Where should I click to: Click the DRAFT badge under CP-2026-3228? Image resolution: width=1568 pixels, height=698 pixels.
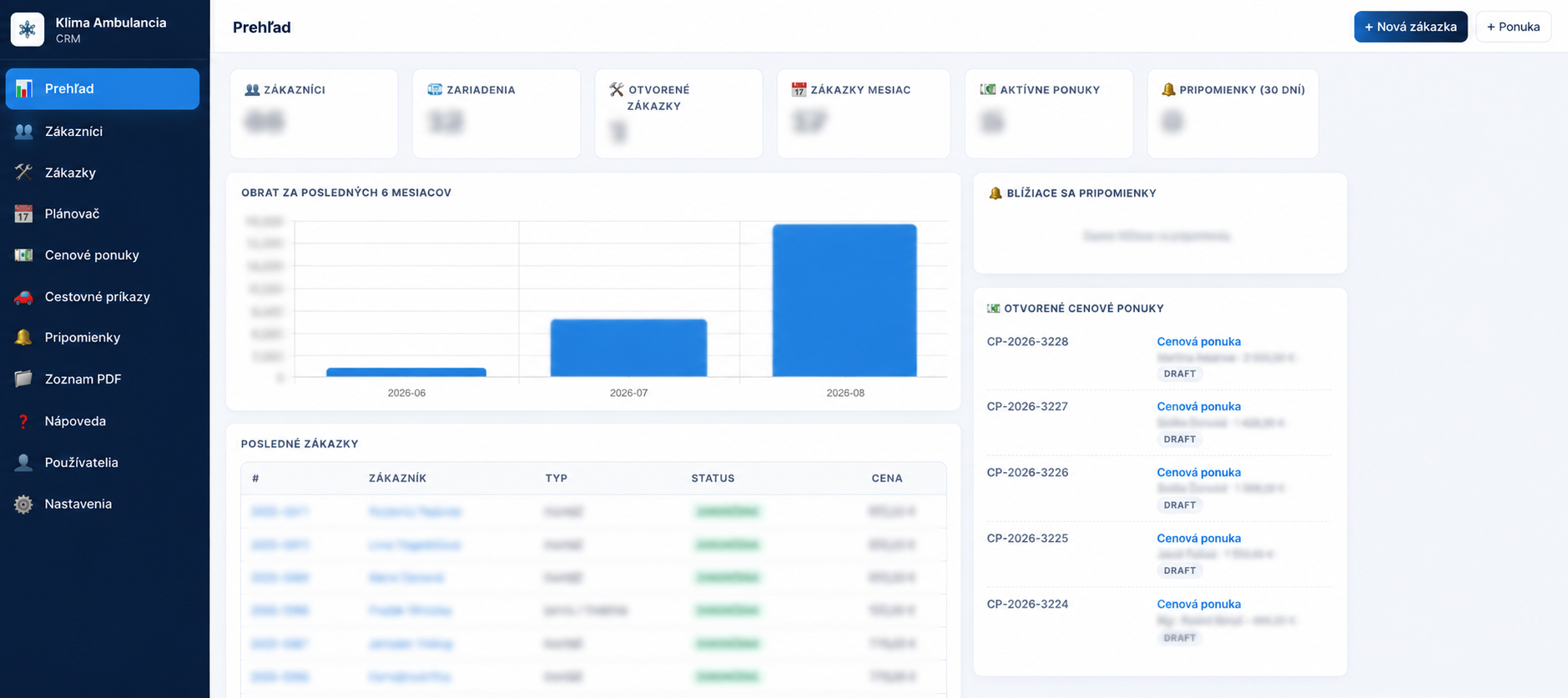pyautogui.click(x=1179, y=374)
